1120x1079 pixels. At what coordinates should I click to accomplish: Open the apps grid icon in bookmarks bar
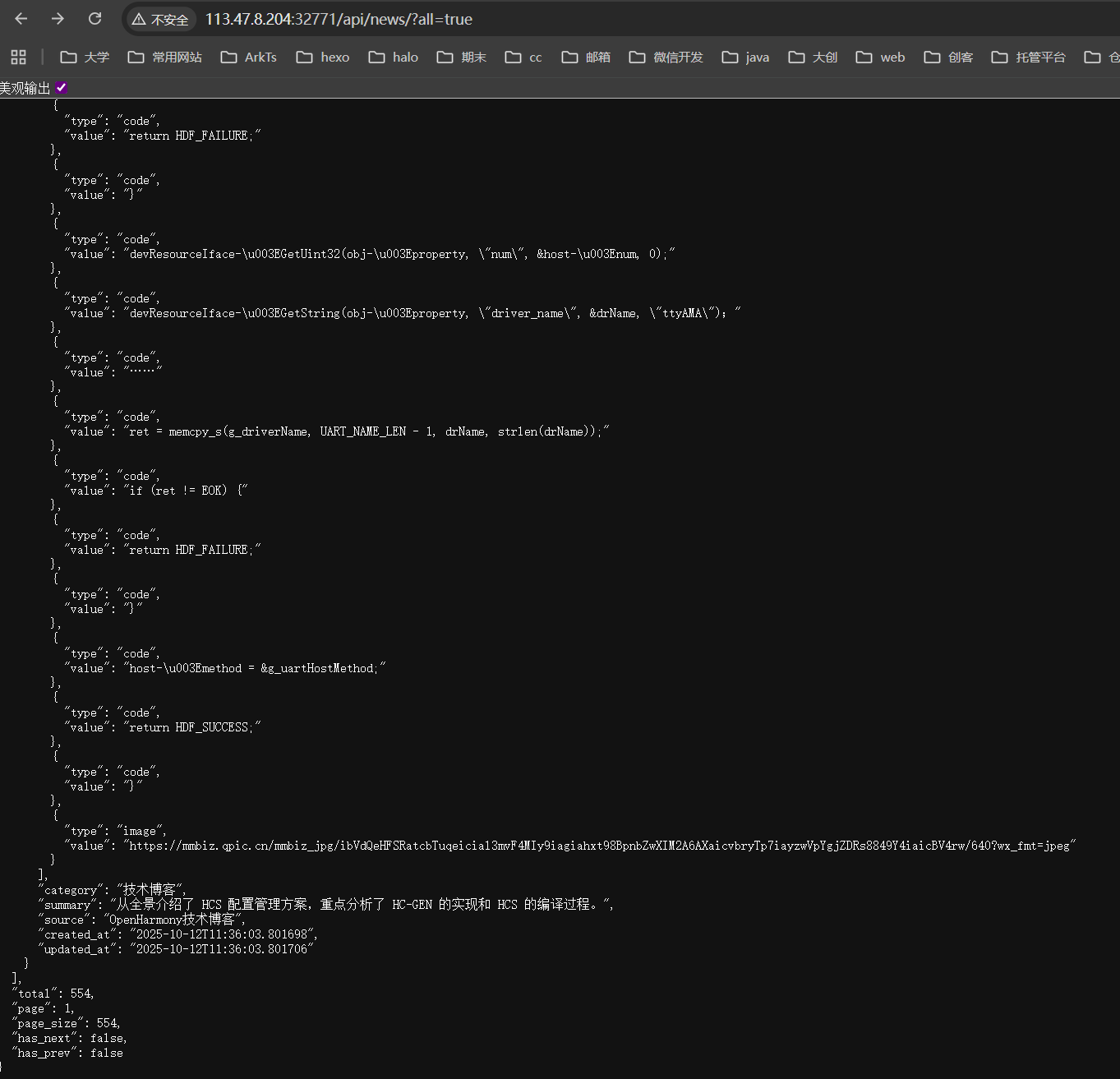(18, 57)
